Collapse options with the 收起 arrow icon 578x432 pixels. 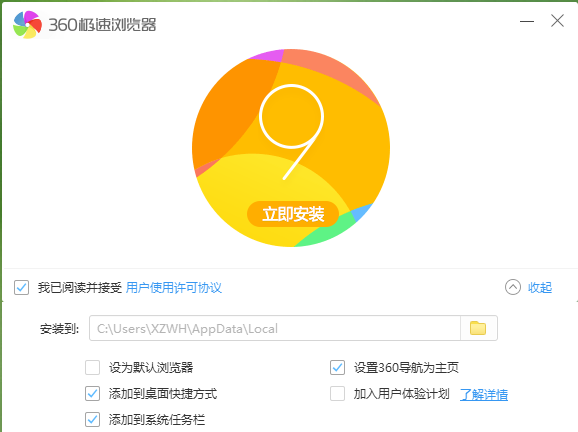coord(513,287)
